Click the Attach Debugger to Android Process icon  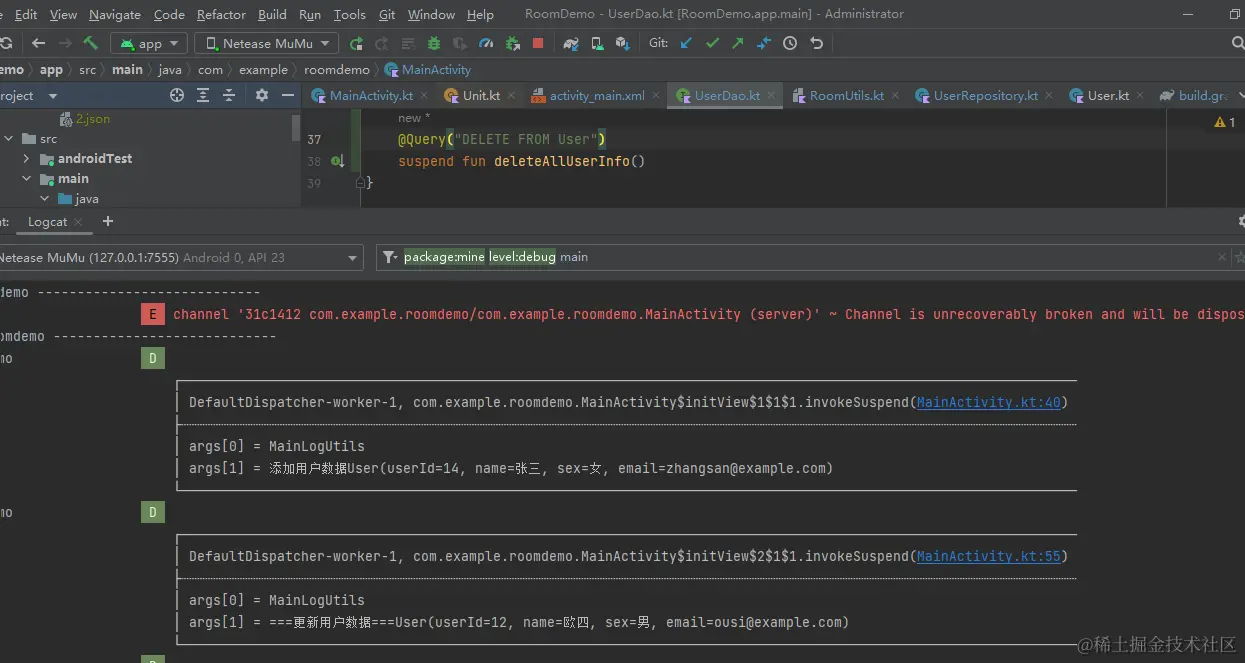[x=512, y=43]
